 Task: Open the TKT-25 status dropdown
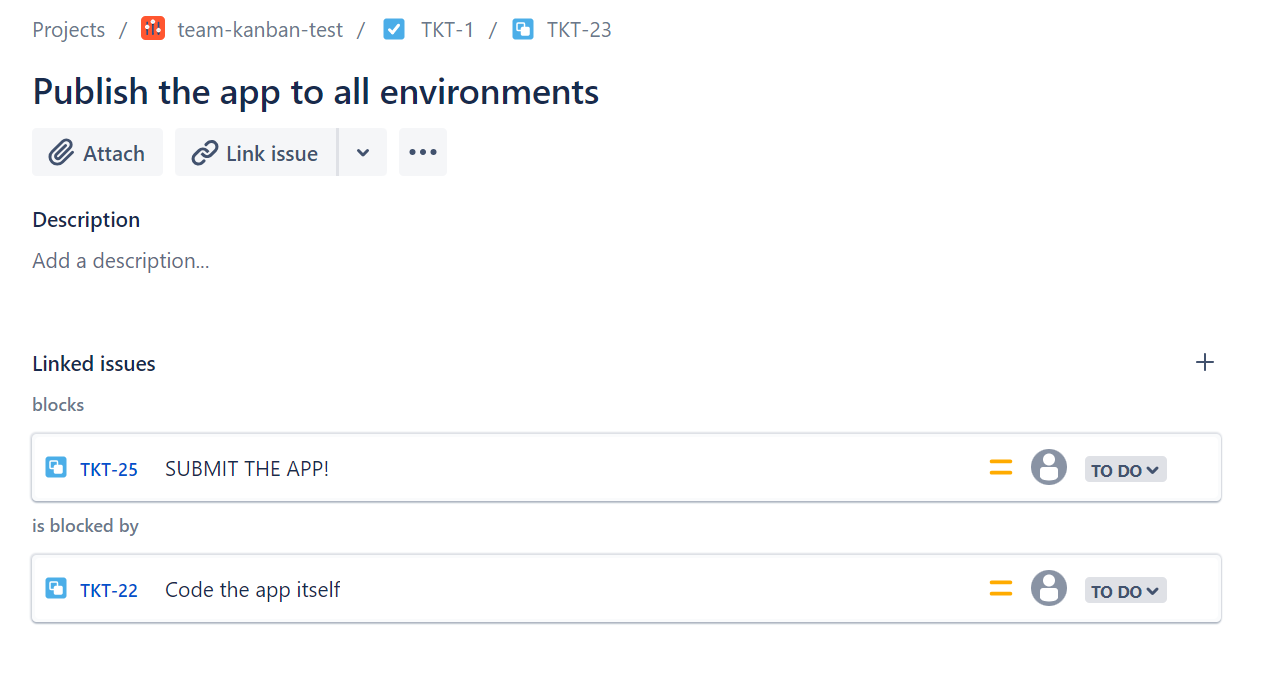pos(1125,469)
